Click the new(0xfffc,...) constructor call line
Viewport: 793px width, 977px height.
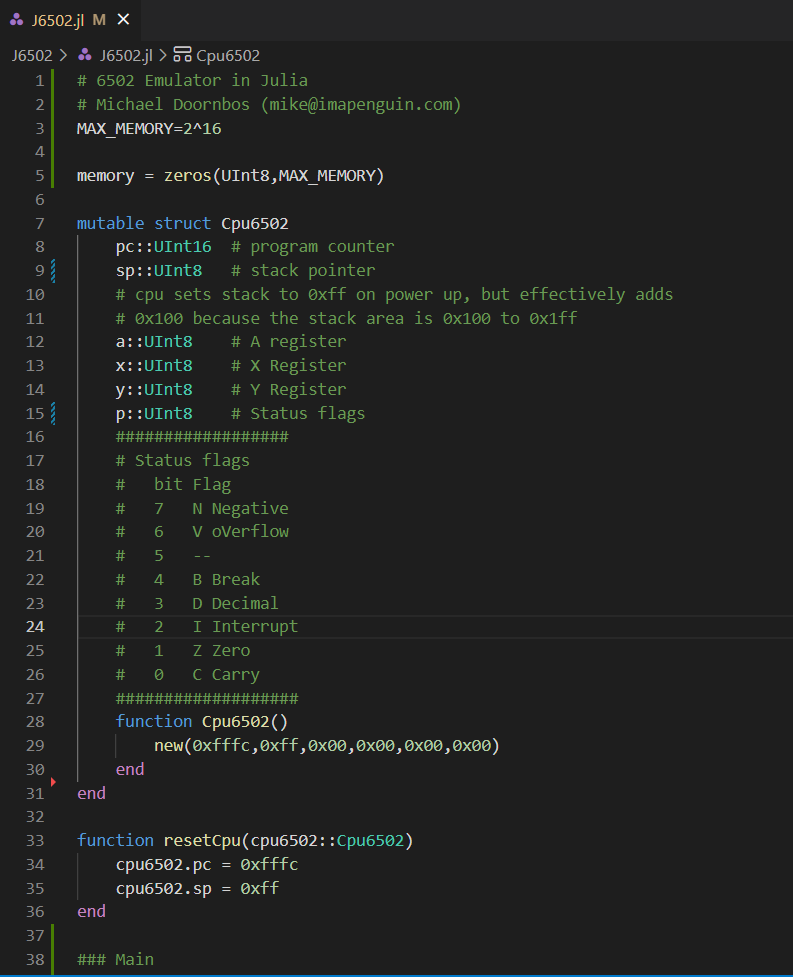(x=326, y=745)
